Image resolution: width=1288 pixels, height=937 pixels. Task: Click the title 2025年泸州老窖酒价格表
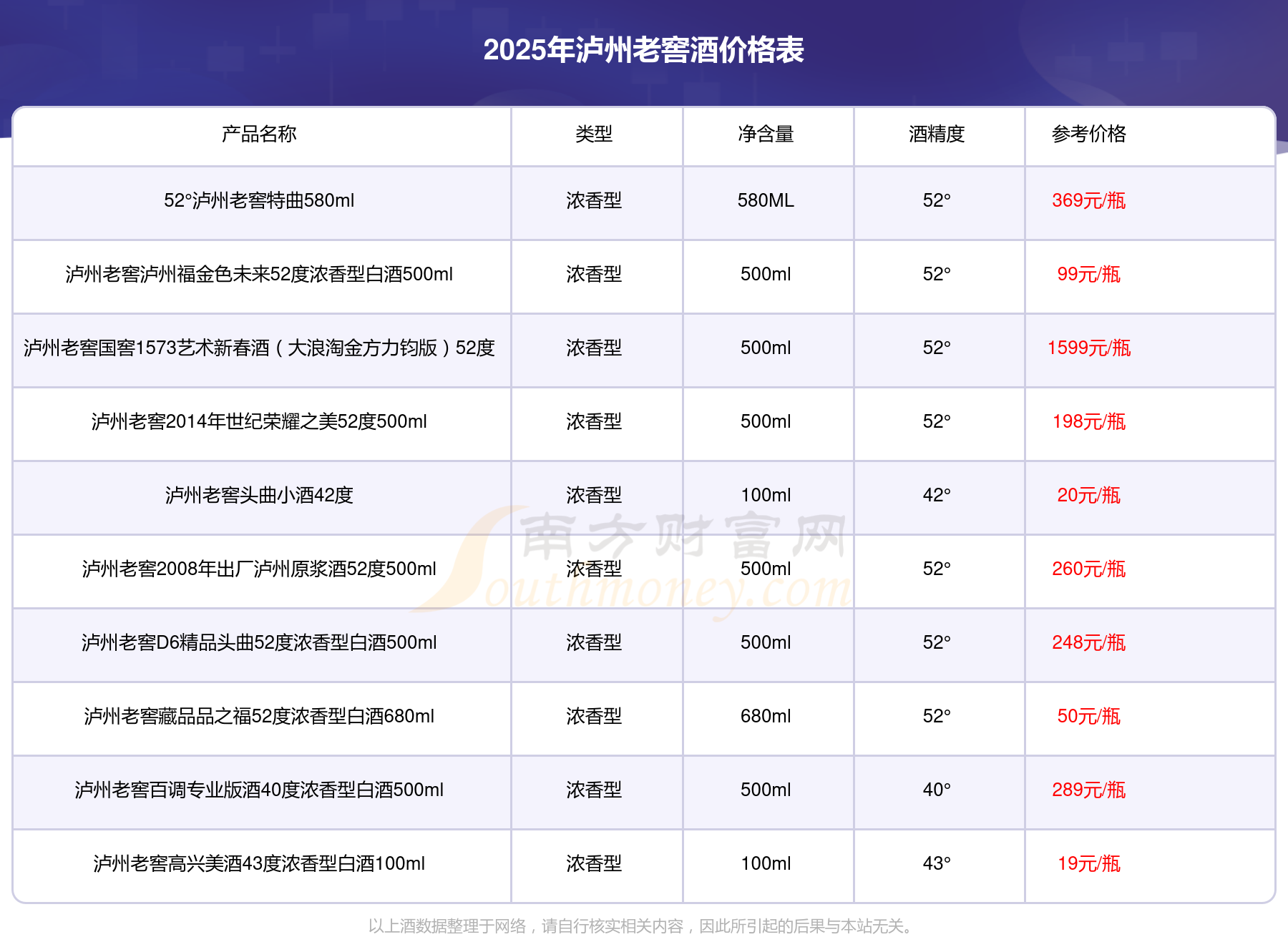coord(644,50)
